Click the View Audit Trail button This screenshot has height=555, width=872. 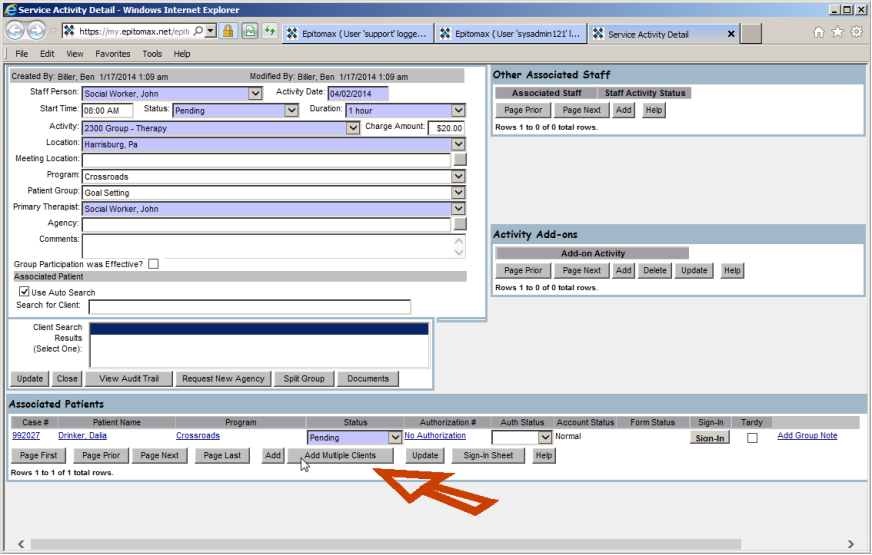pos(128,379)
